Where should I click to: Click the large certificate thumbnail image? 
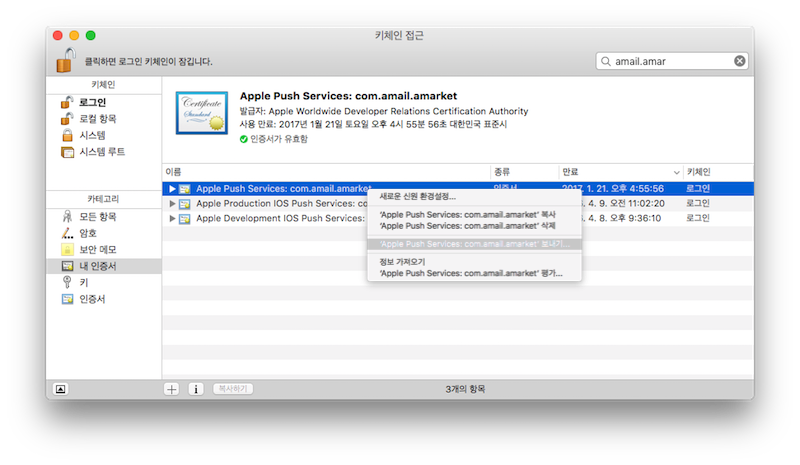202,113
